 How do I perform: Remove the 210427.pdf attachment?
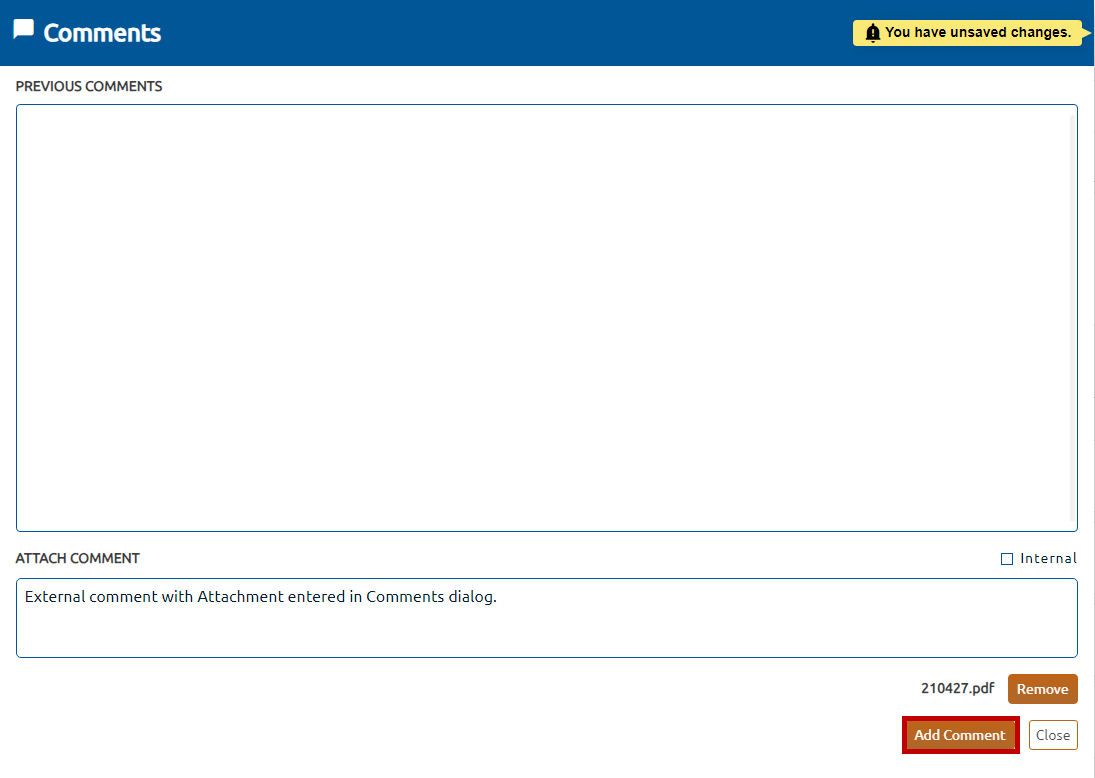click(x=1042, y=689)
